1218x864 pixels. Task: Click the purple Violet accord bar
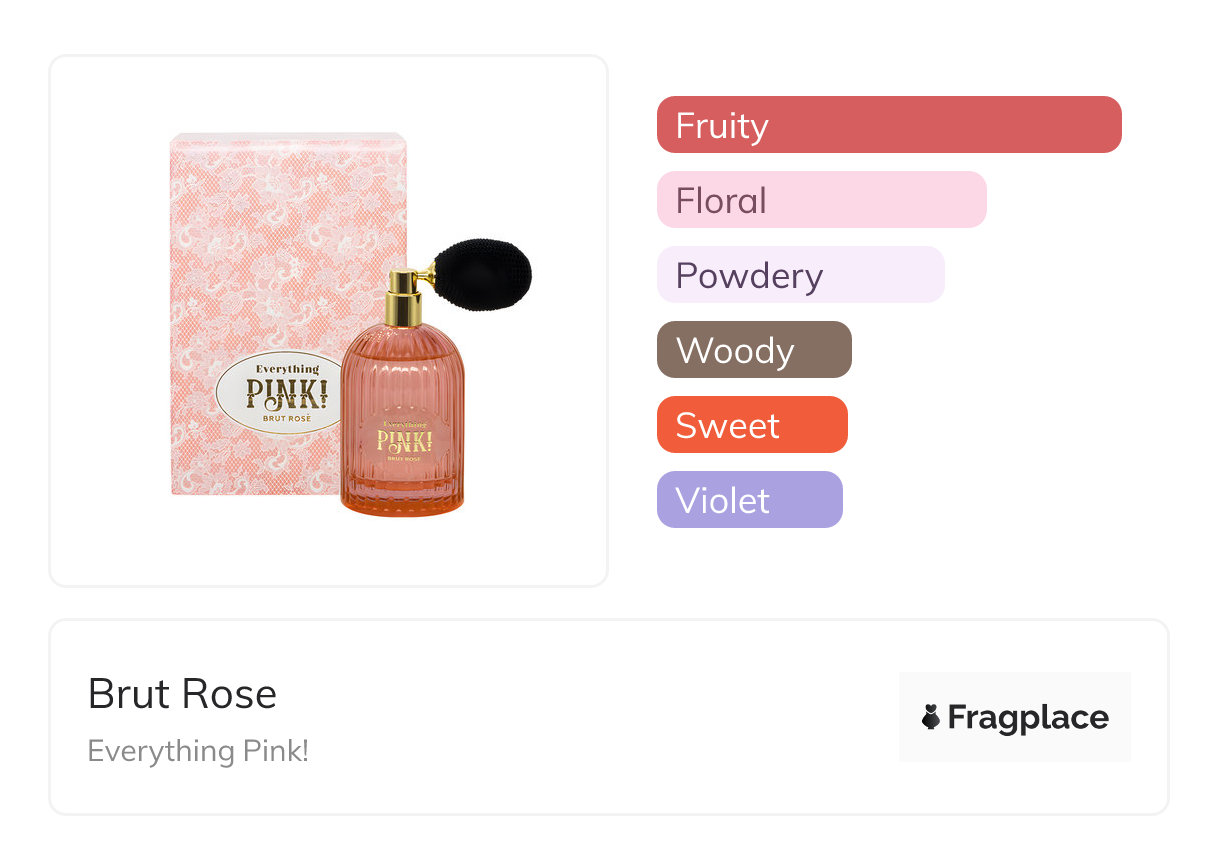(x=749, y=500)
